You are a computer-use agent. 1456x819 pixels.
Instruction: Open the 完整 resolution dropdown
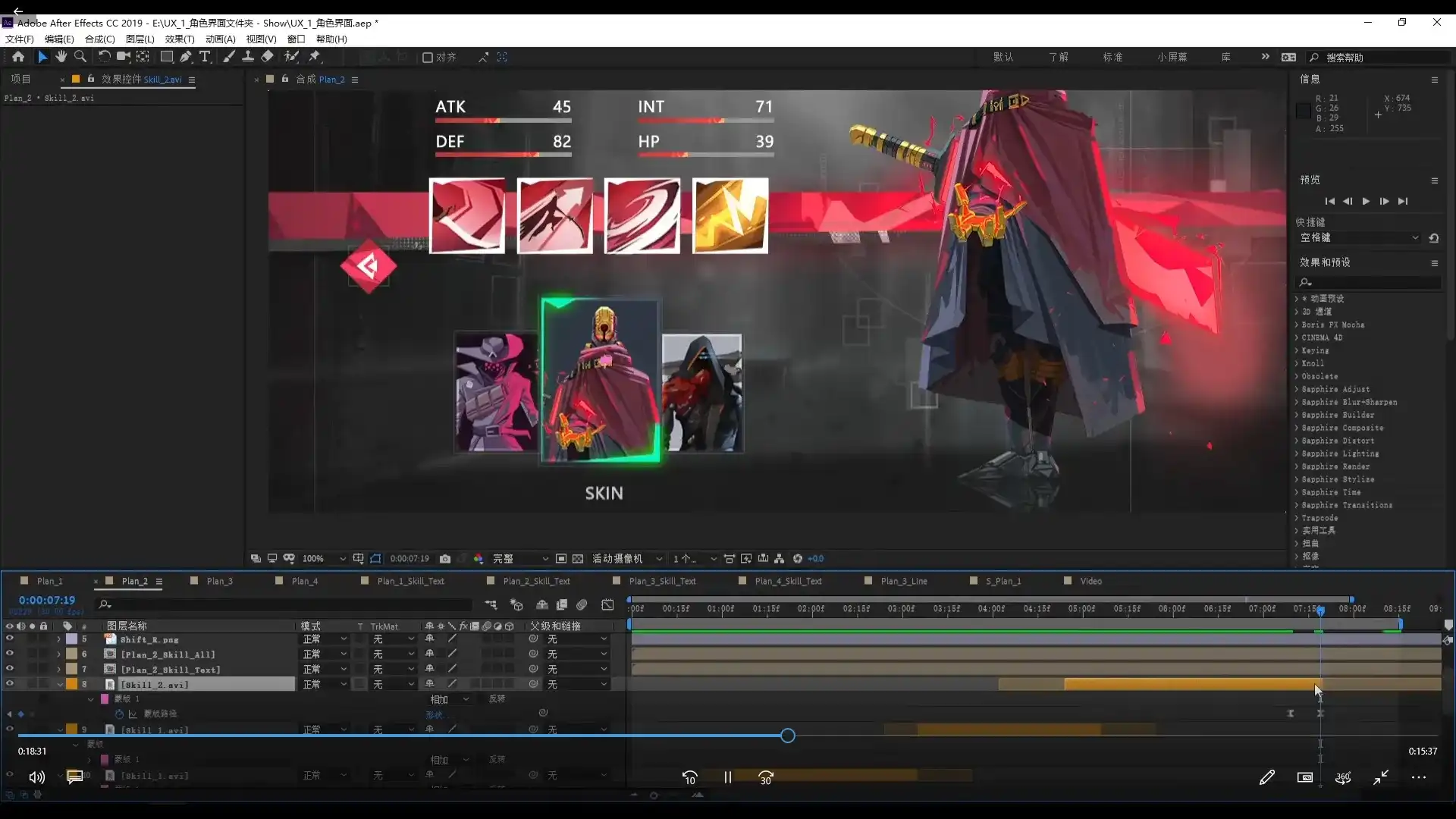[521, 559]
